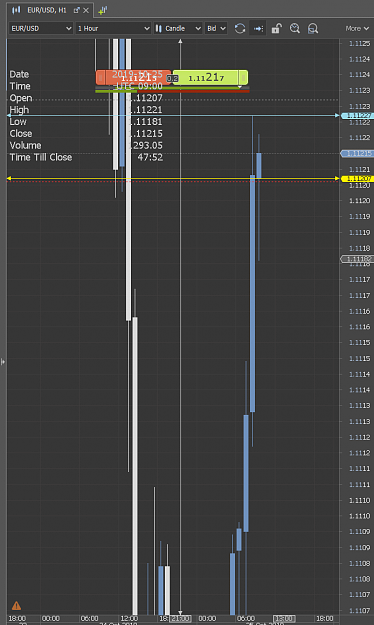The image size is (374, 625).
Task: Toggle the chart auto-shift button
Action: click(x=258, y=28)
